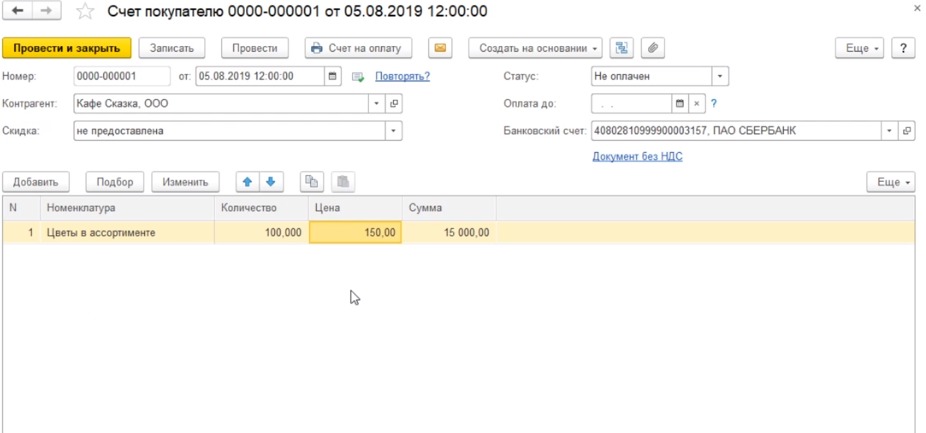Open the Создать на основании dropdown
This screenshot has width=926, height=433.
(535, 48)
